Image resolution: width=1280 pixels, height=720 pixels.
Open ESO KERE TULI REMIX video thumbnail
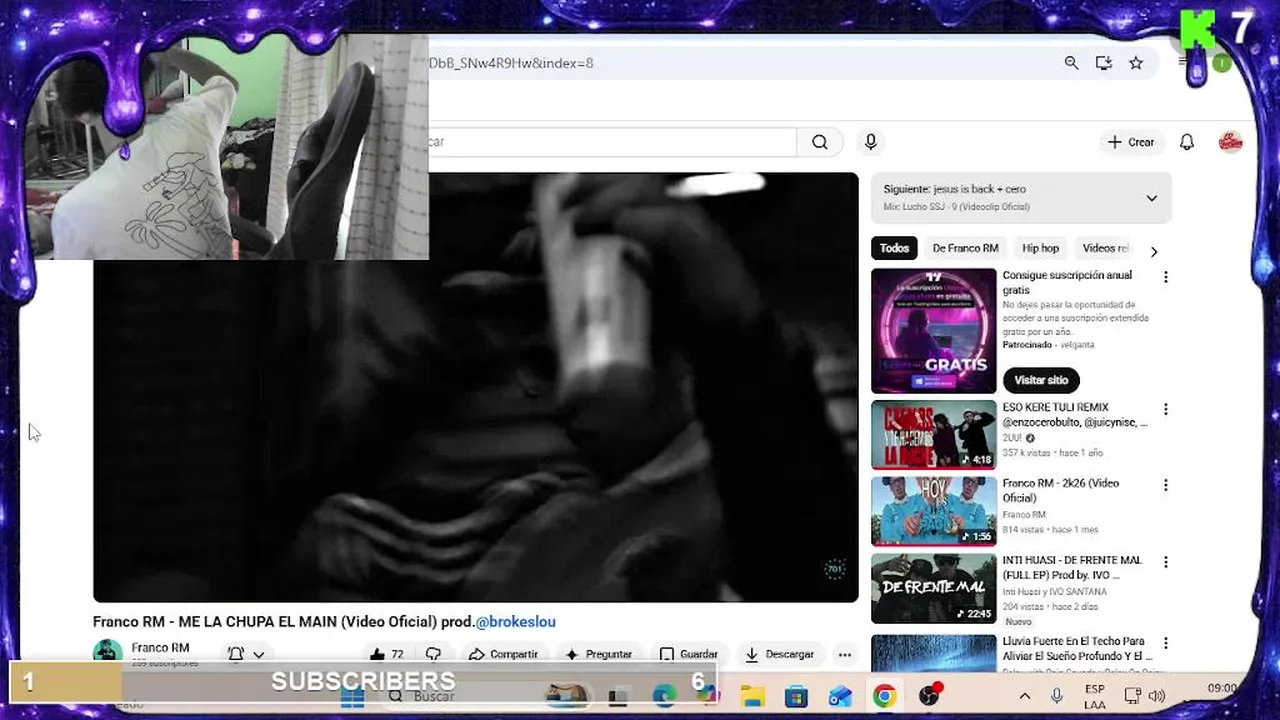934,435
